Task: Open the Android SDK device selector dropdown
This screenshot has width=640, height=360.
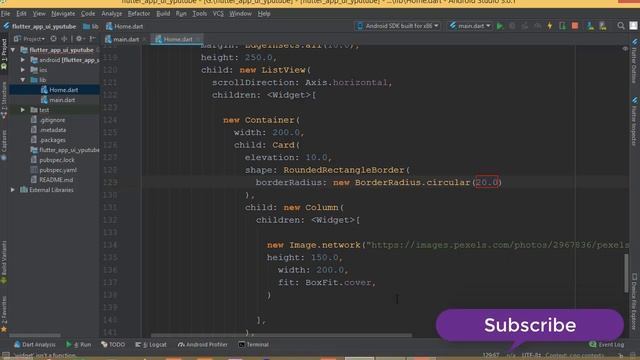Action: [398, 26]
